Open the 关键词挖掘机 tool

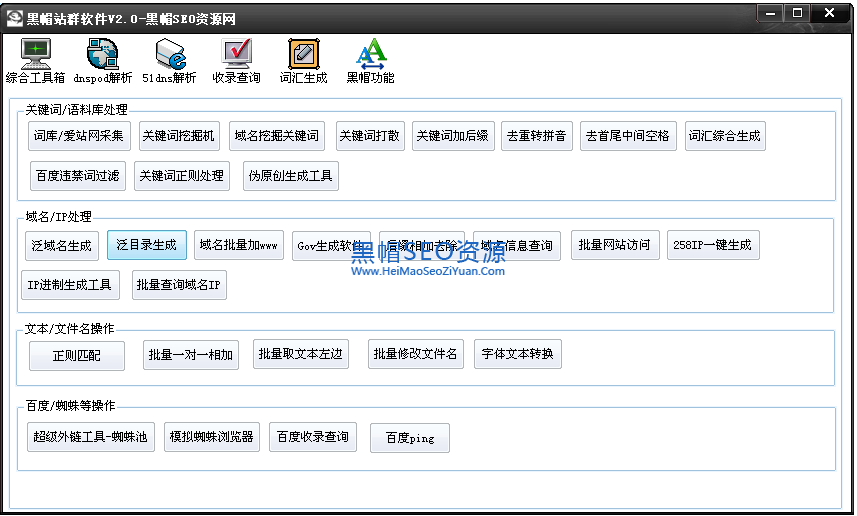pos(177,136)
